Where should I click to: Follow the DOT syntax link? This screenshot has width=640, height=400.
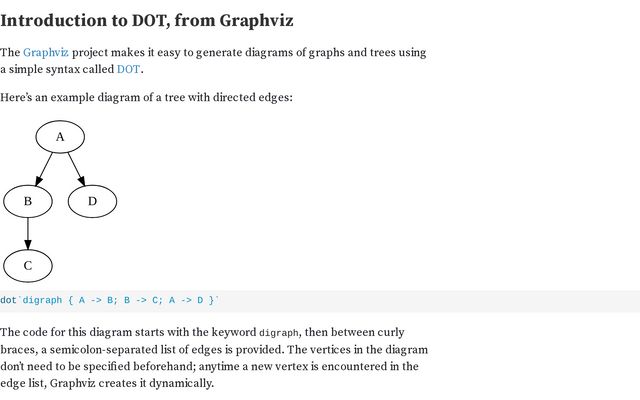click(129, 69)
